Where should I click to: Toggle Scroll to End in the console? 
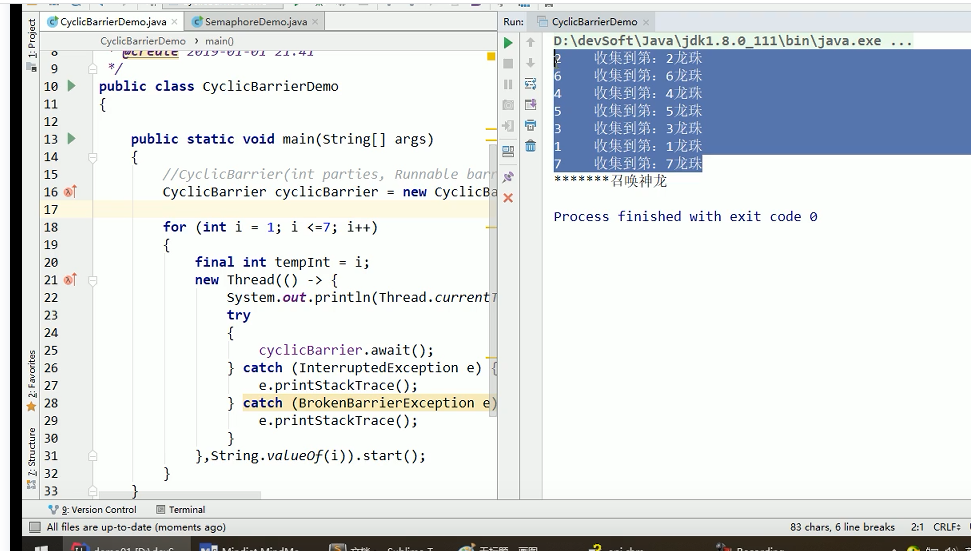[x=531, y=105]
